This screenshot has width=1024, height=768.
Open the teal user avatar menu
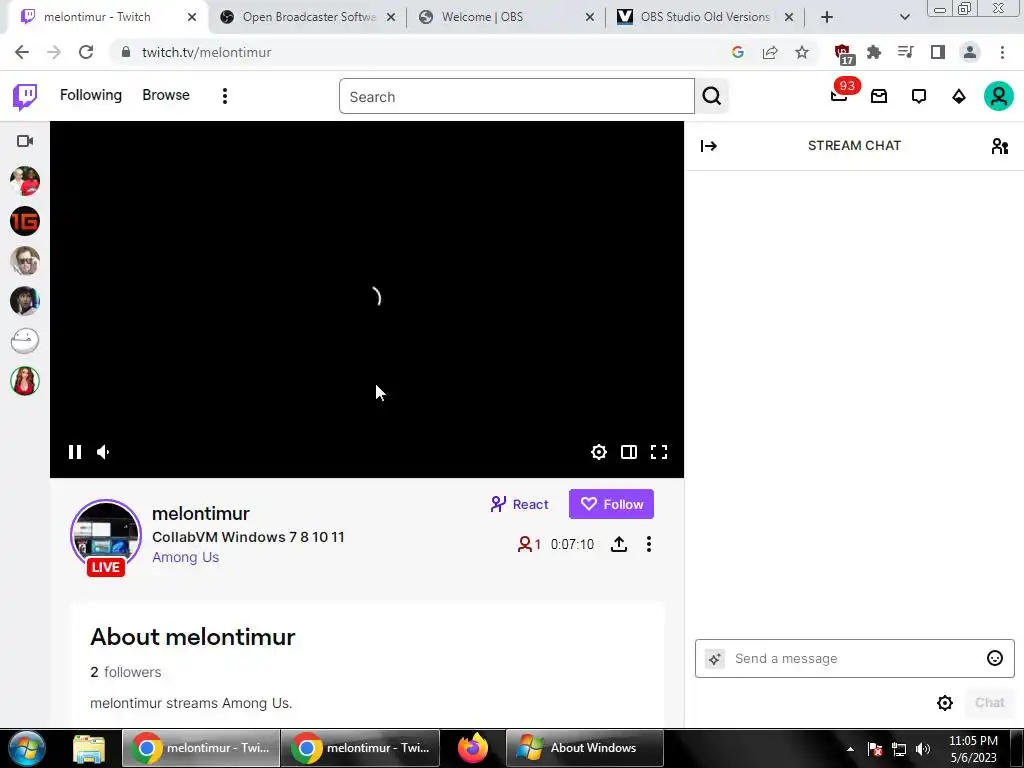(x=999, y=97)
